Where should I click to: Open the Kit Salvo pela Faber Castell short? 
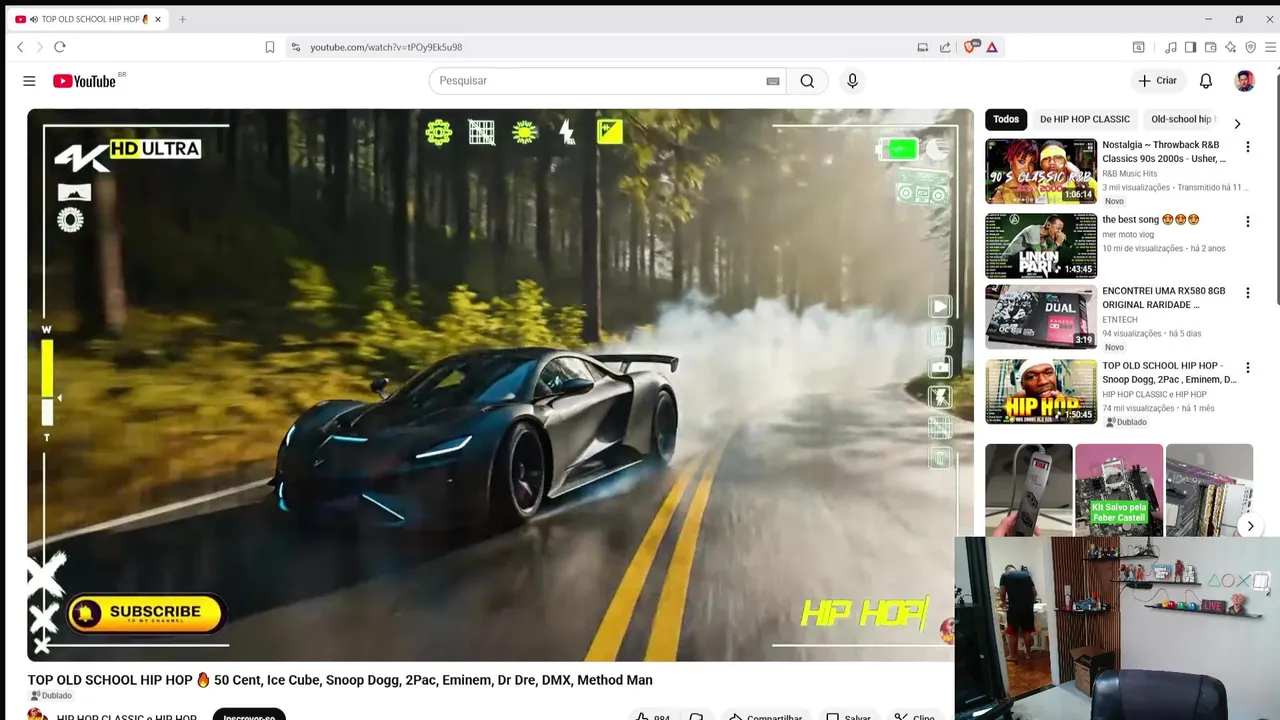coord(1119,490)
